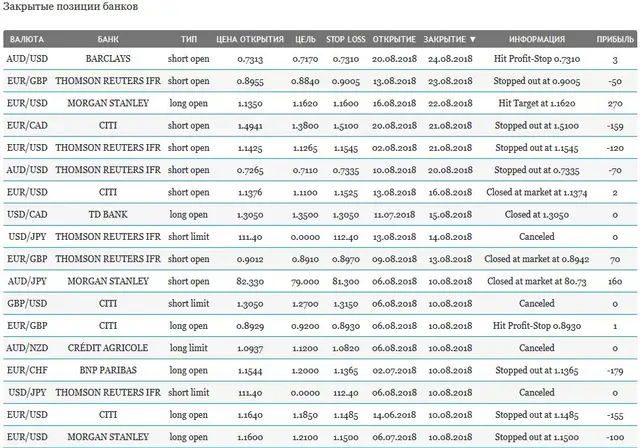Select the AUD/JPY currency cell
640x448 pixels.
27,282
